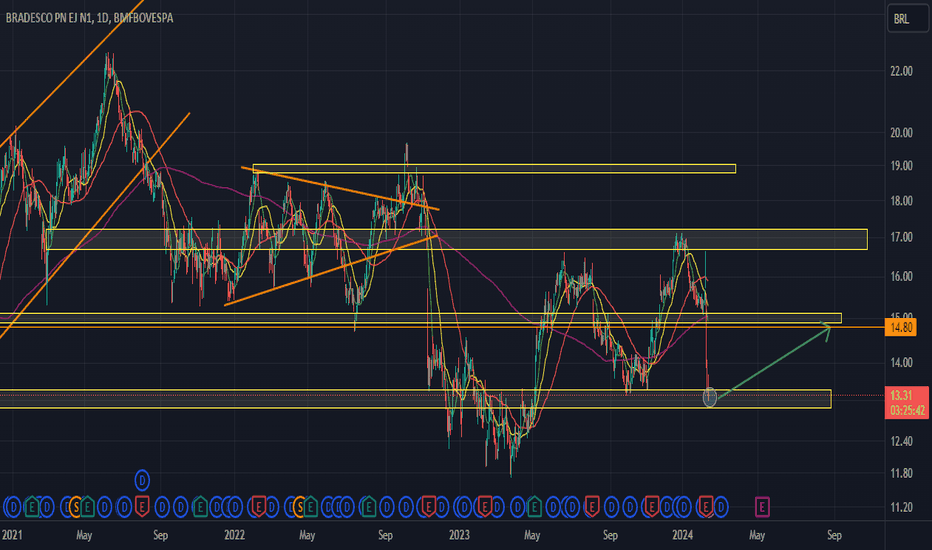Viewport: 932px width, 550px height.
Task: Click the 03:25:42 bar countdown timer
Action: point(908,410)
